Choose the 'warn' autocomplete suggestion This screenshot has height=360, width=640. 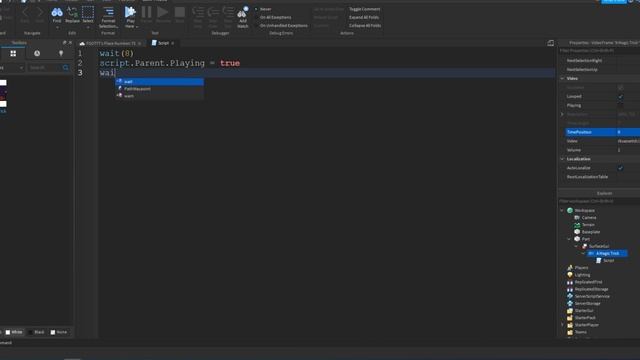click(160, 96)
